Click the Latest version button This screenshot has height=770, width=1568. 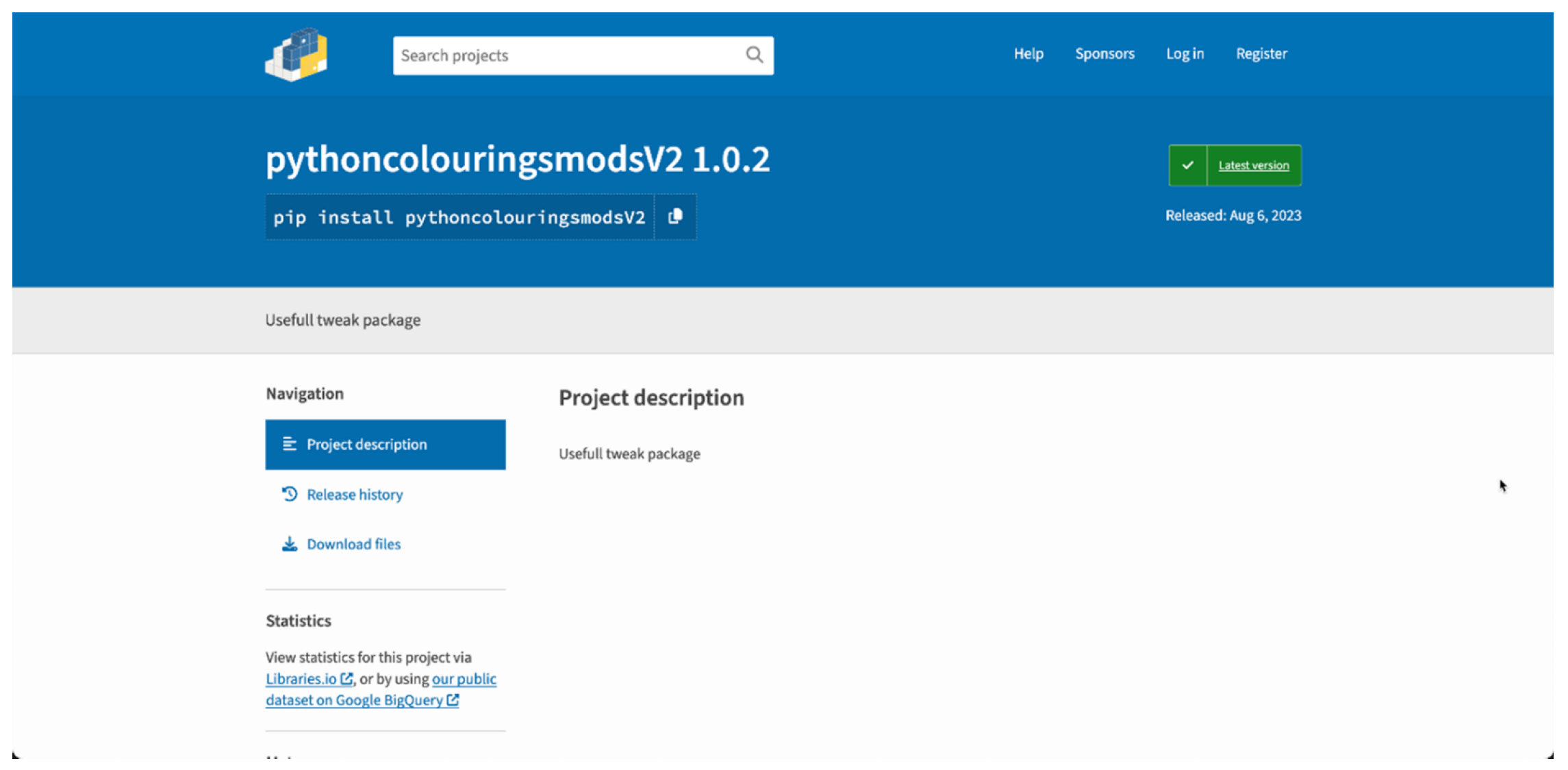tap(1235, 165)
